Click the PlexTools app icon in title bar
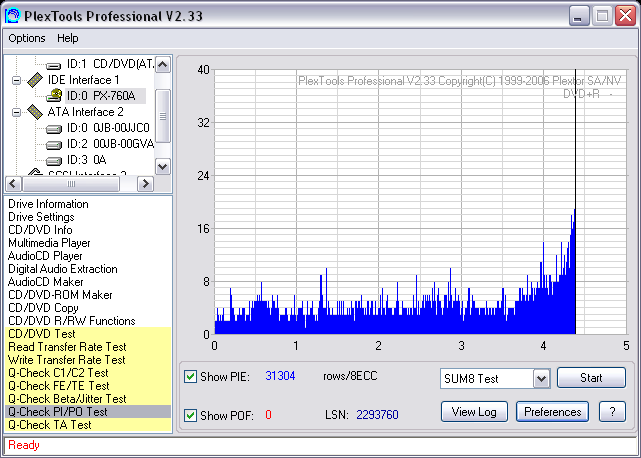Screen dimensions: 641x458 (12, 16)
